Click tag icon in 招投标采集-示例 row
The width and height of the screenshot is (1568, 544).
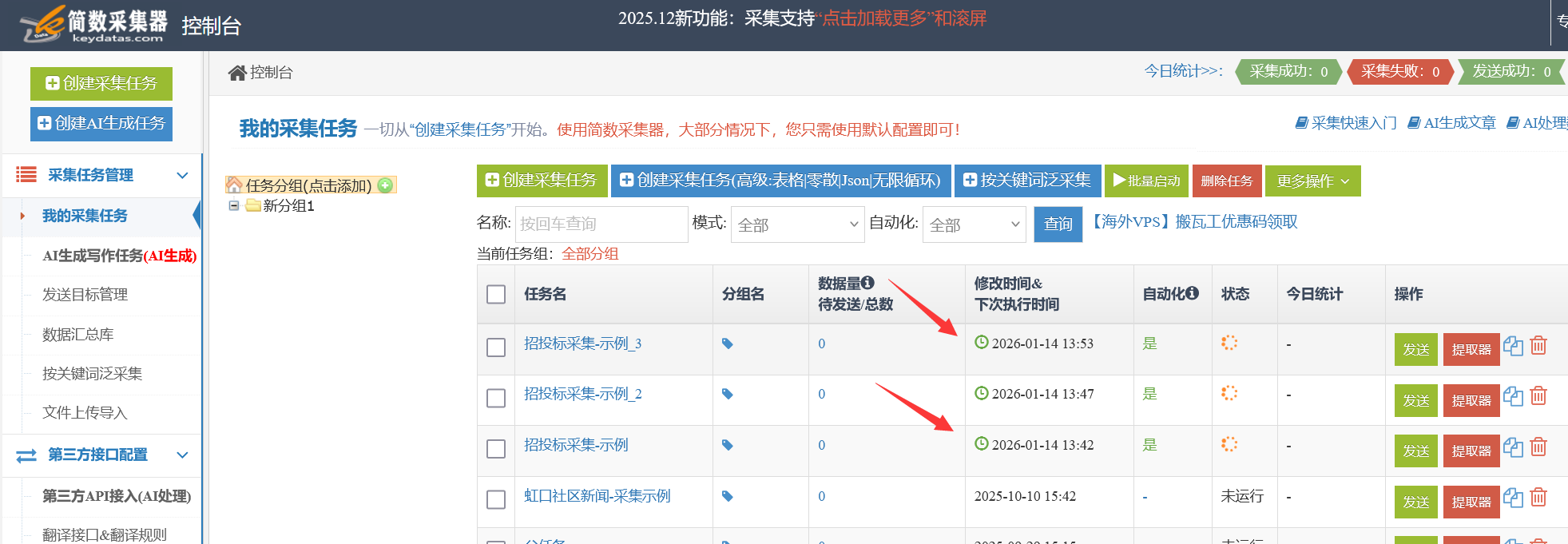point(727,445)
